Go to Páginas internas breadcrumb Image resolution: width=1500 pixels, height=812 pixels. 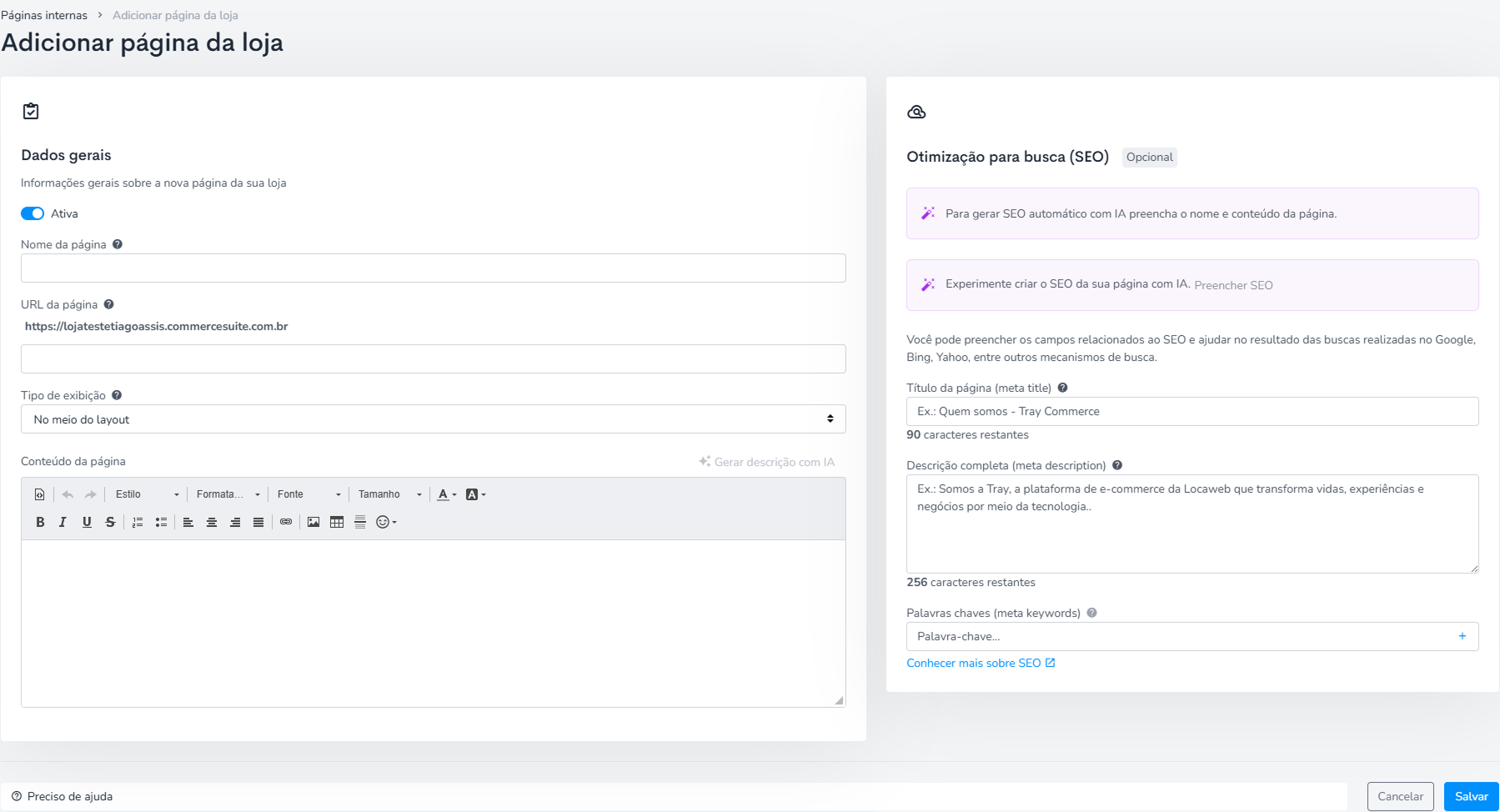[x=44, y=15]
